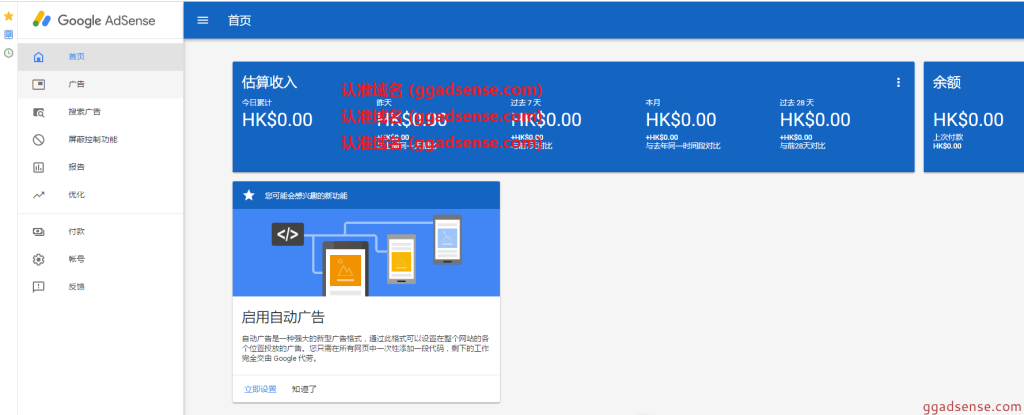The image size is (1024, 415).
Task: Click the green clock icon at far left
Action: 8,52
